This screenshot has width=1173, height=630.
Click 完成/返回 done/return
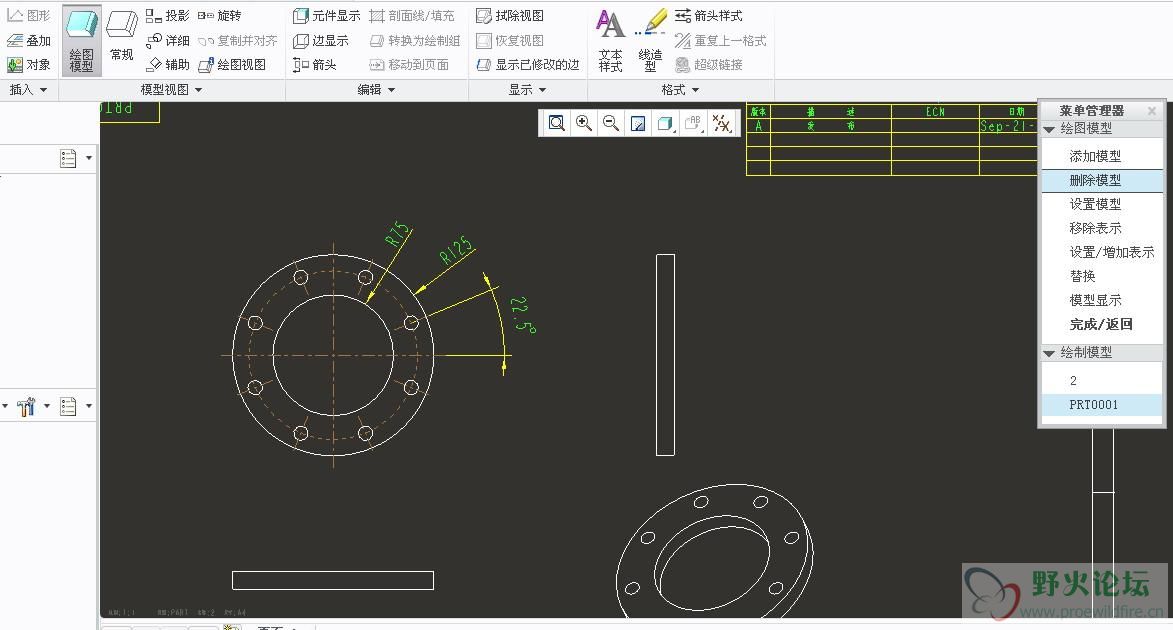pyautogui.click(x=1102, y=324)
